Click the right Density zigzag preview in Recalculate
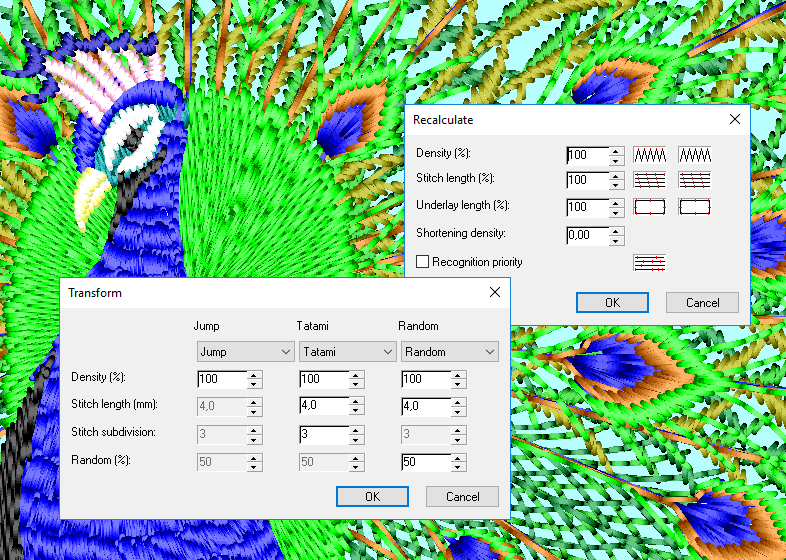 [x=694, y=155]
